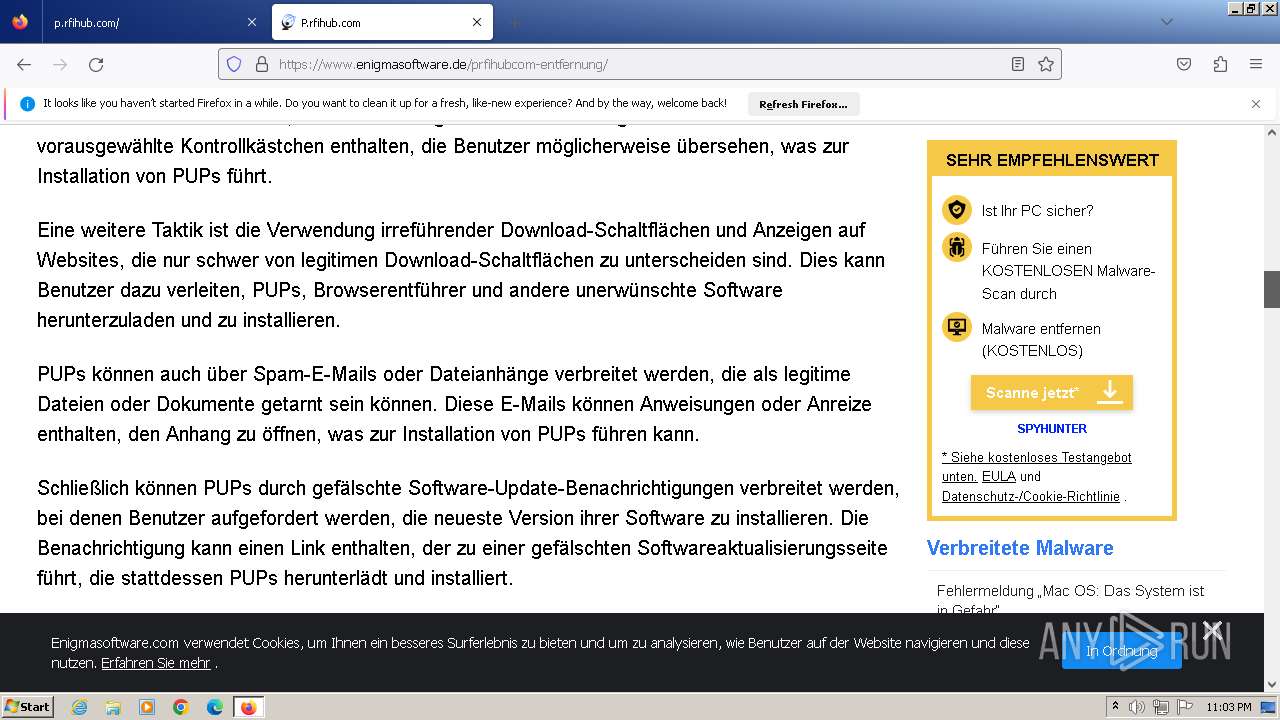Bookmark this page with the star icon
This screenshot has height=720, width=1280.
click(1046, 64)
